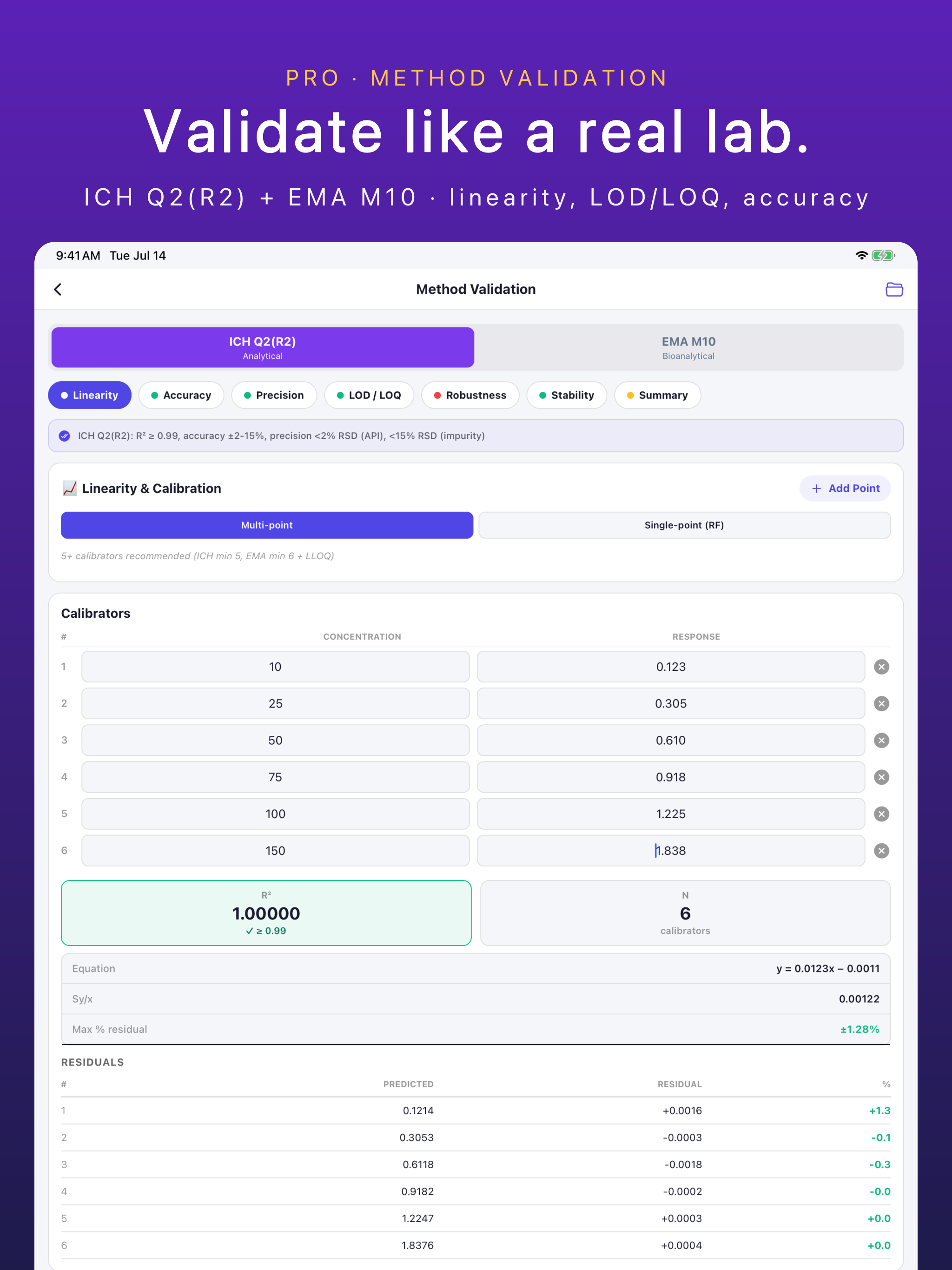This screenshot has height=1270, width=952.
Task: Edit concentration field with value 75
Action: [x=276, y=777]
